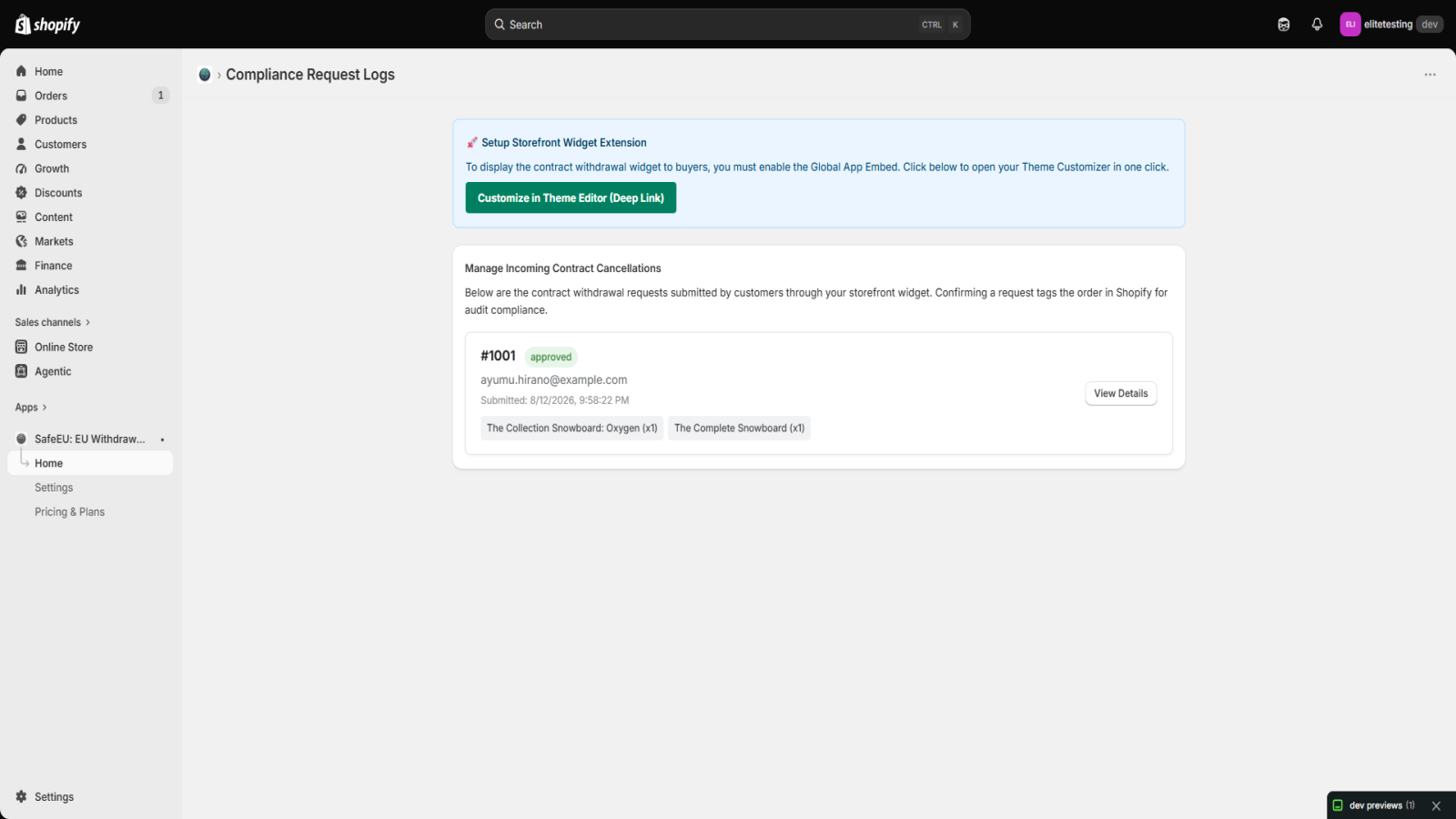The width and height of the screenshot is (1456, 819).
Task: Open Pricing & Plans sub-item
Action: 90,511
